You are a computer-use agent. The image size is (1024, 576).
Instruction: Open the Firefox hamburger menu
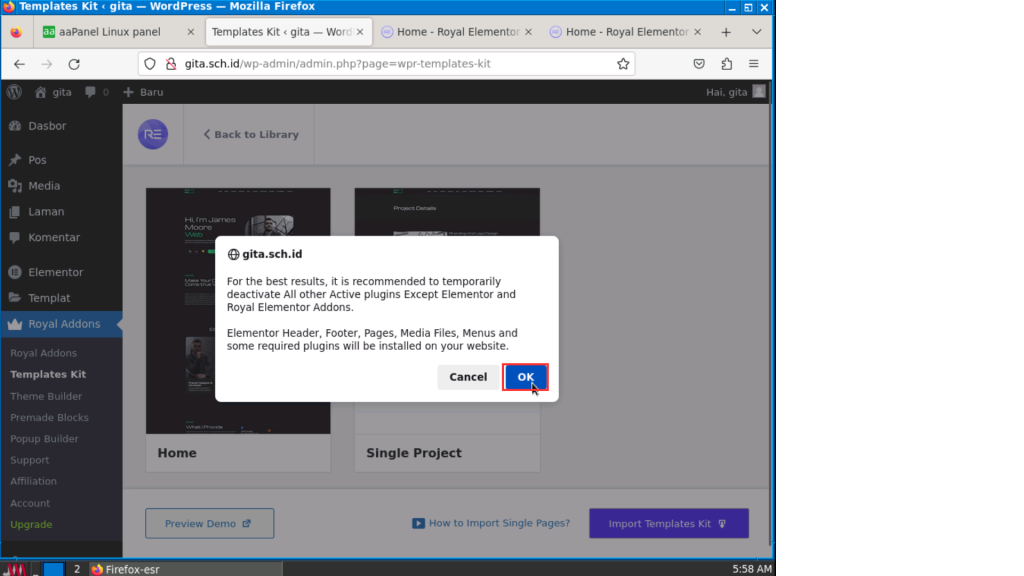coord(754,64)
